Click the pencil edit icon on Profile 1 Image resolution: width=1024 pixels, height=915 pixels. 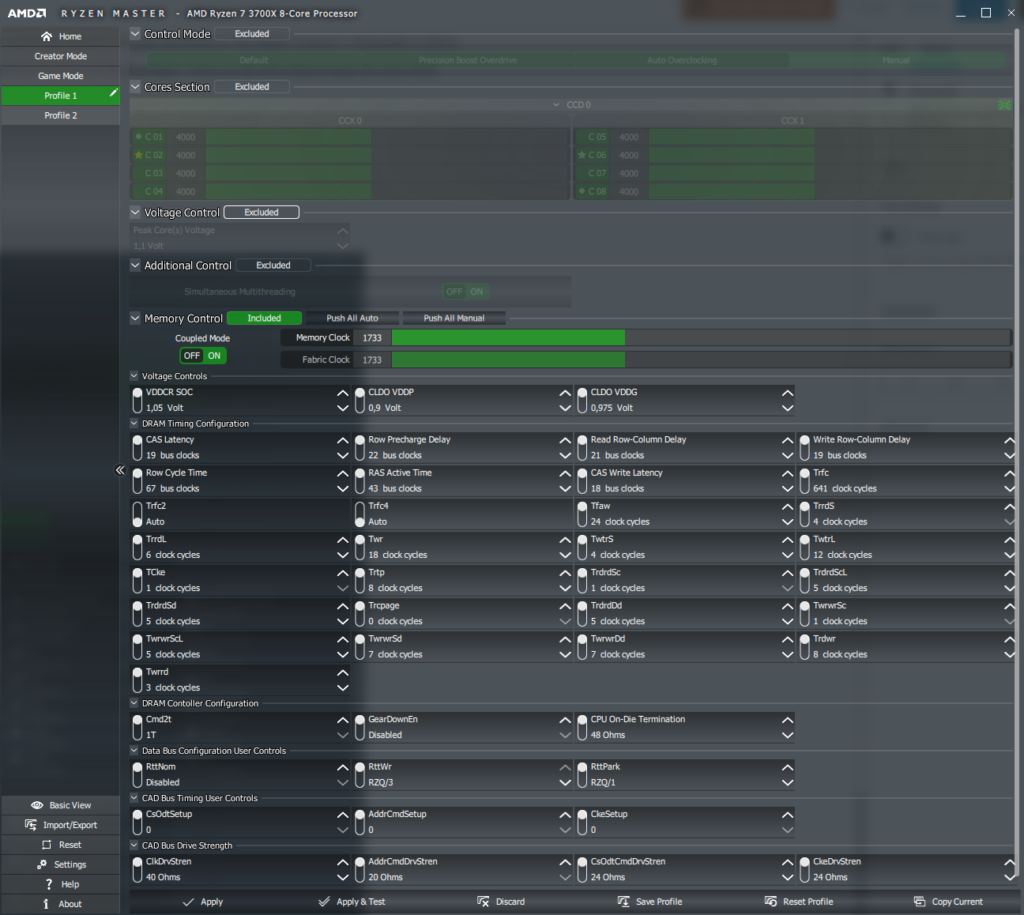coord(114,93)
